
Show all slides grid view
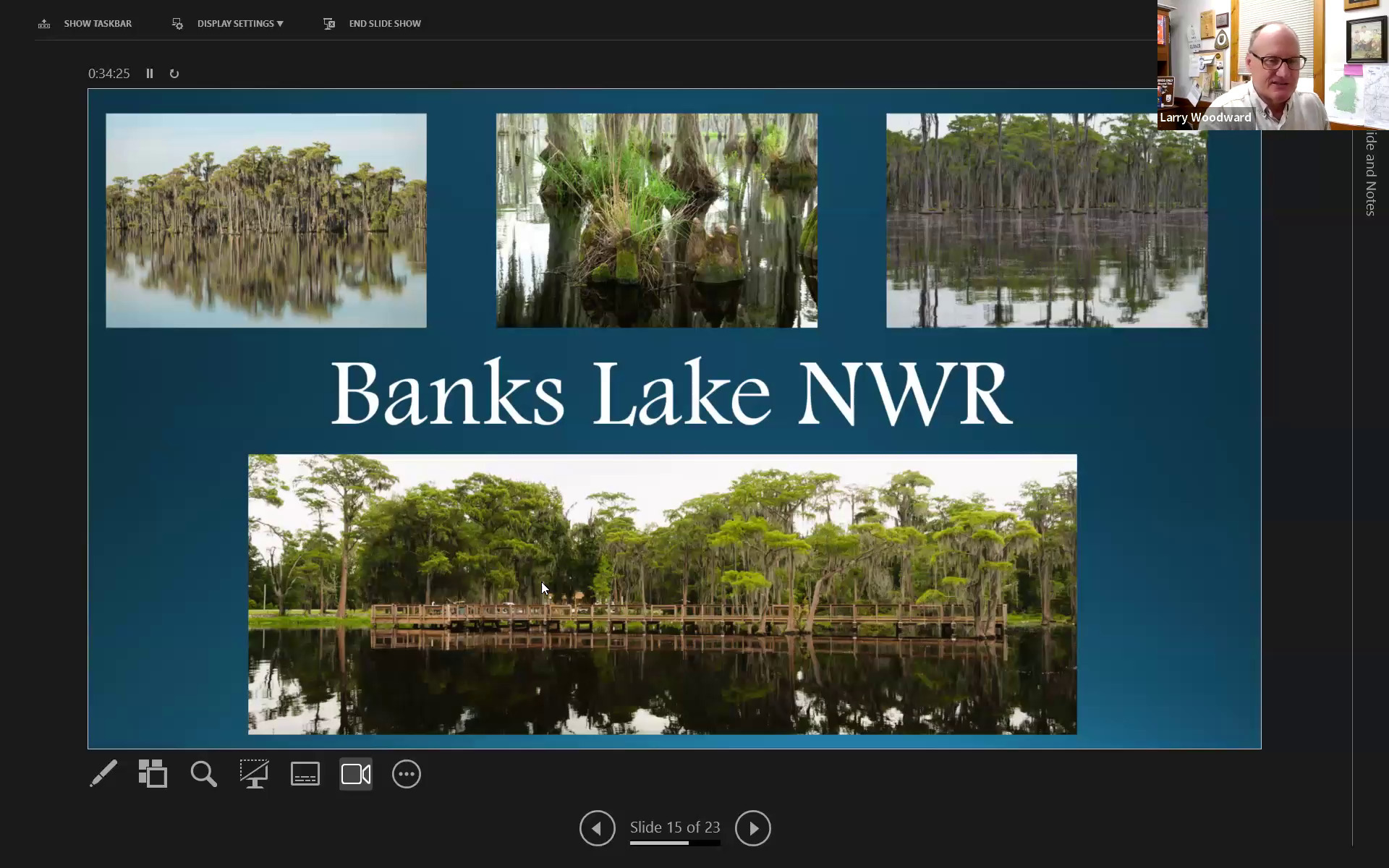click(153, 774)
